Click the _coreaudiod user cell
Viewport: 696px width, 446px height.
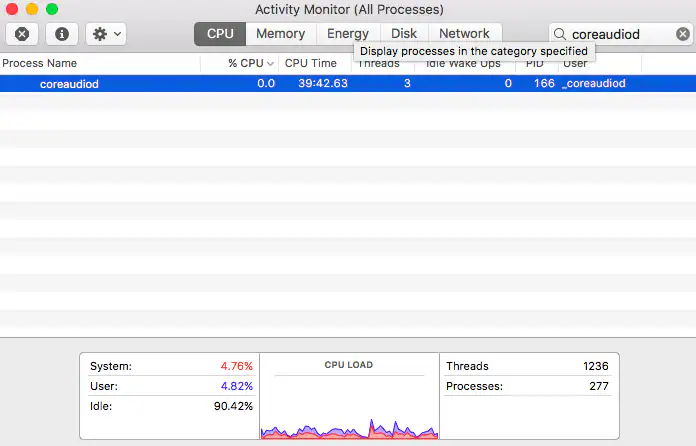594,83
